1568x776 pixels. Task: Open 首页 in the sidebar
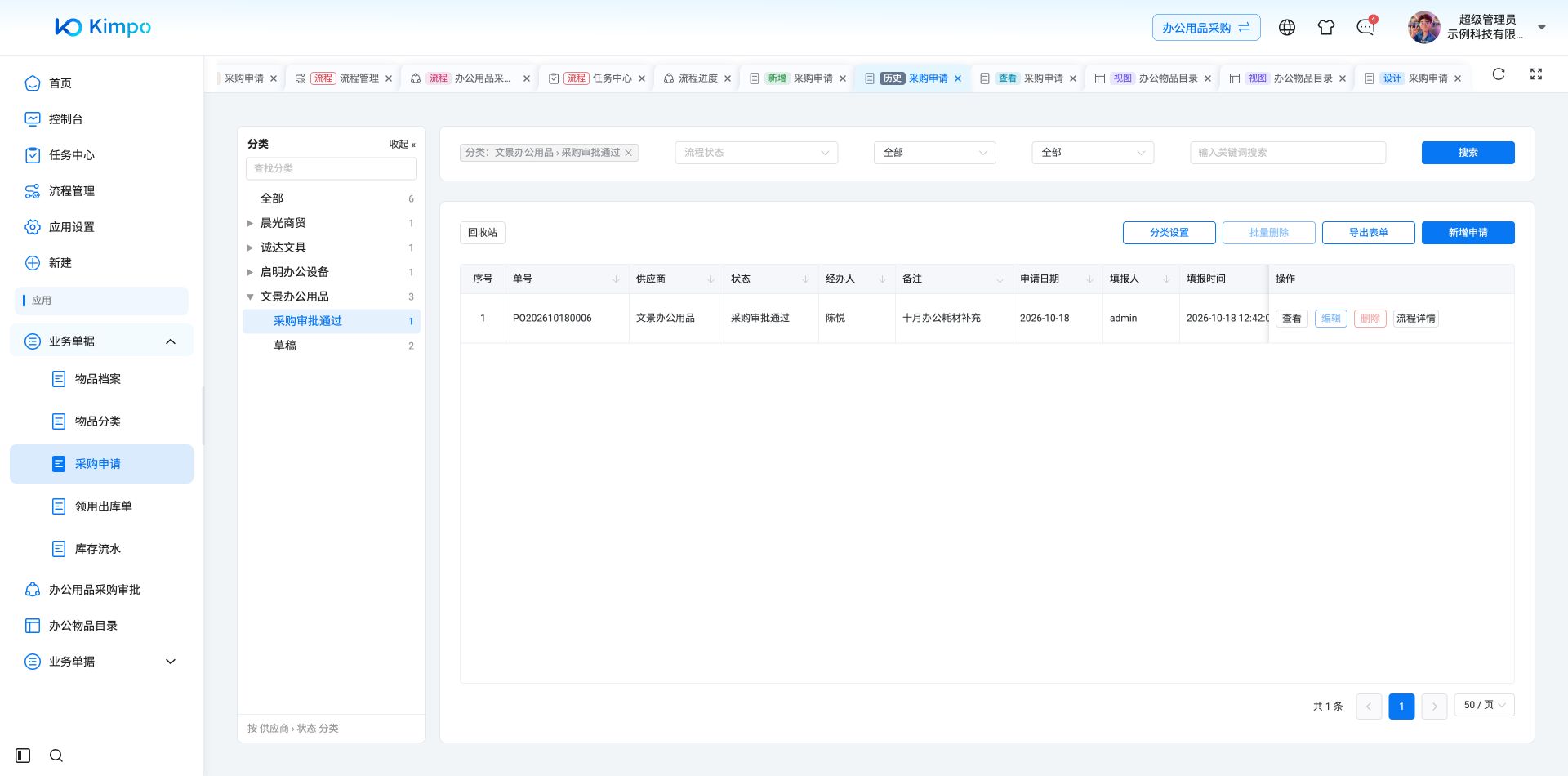60,83
